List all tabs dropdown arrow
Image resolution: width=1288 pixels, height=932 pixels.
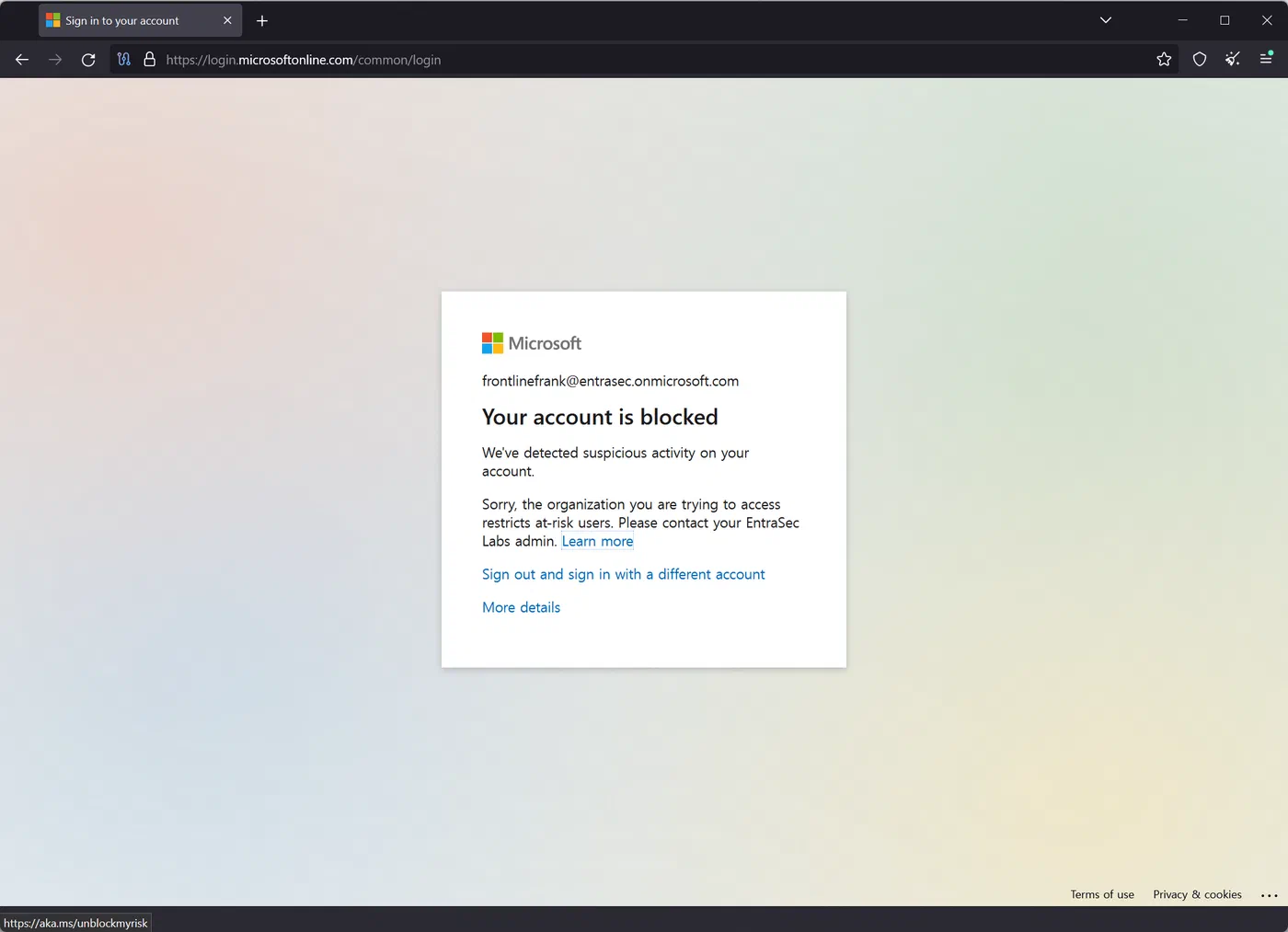click(x=1106, y=20)
